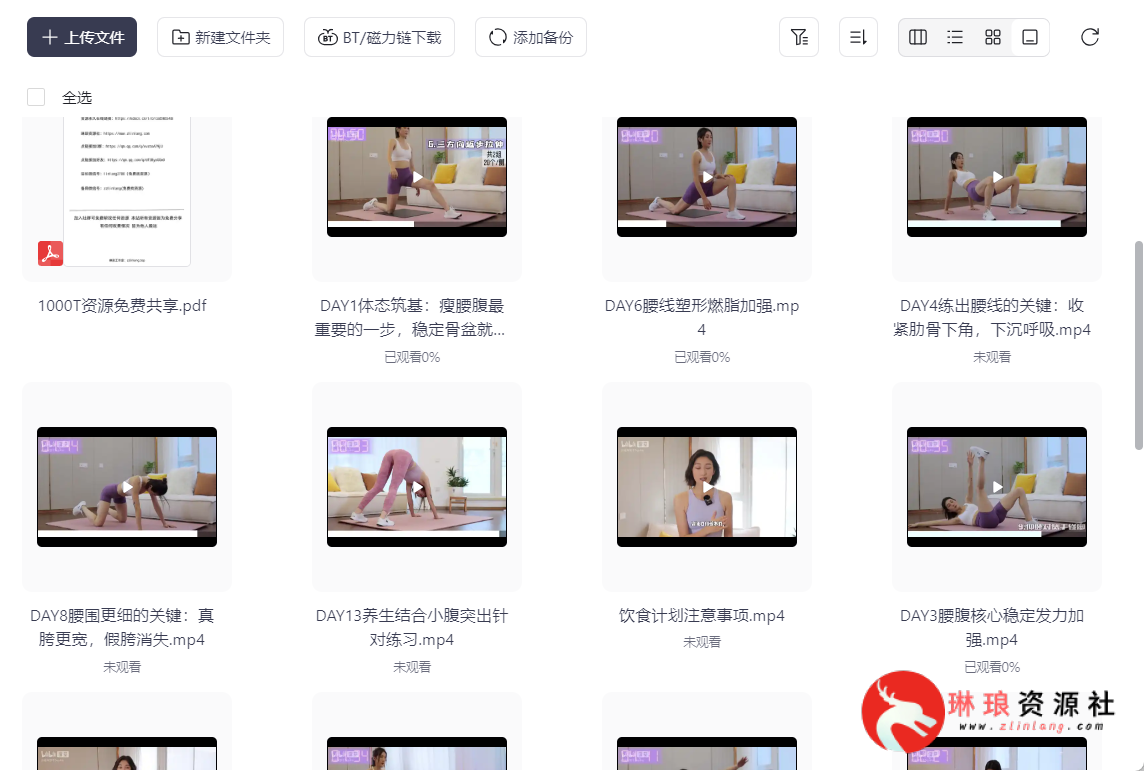Select file name DAY8腰围更细的关键
Image resolution: width=1144 pixels, height=771 pixels.
click(x=122, y=627)
